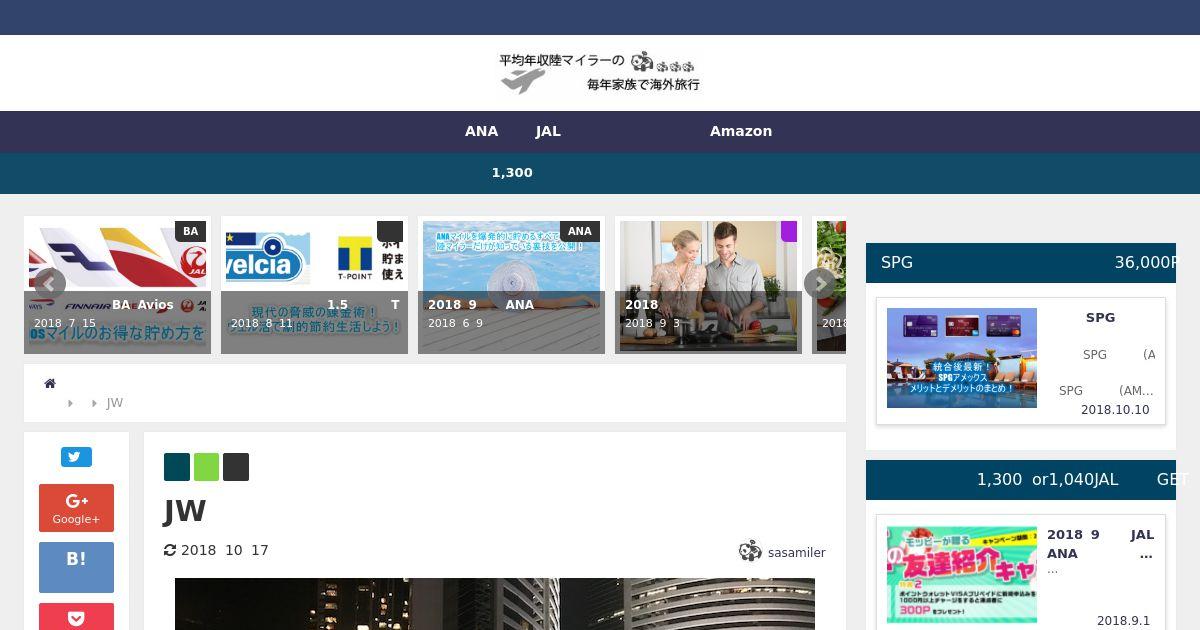Save the article to Pocket
The height and width of the screenshot is (630, 1200).
[x=76, y=617]
